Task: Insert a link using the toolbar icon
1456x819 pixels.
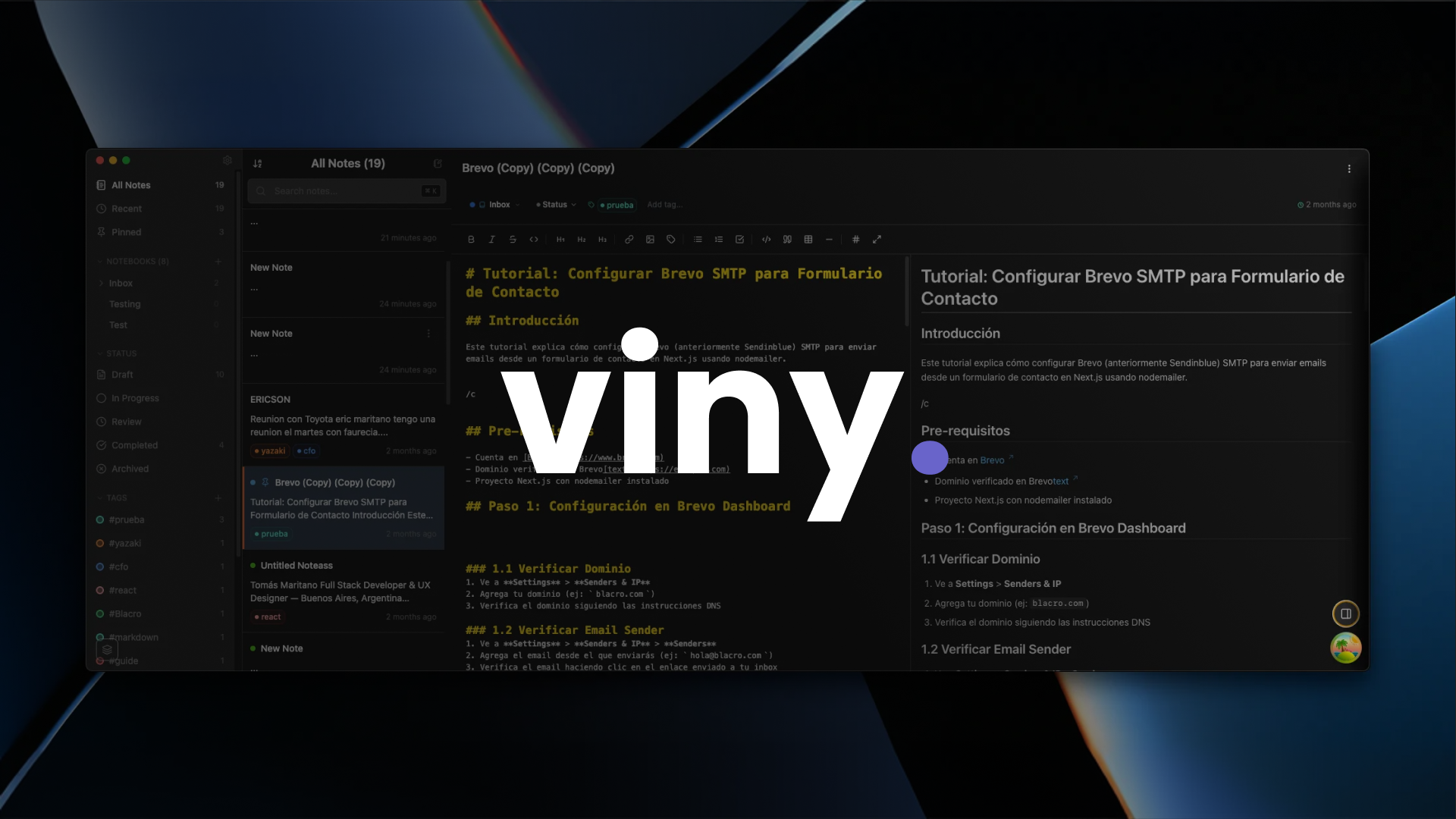Action: [629, 239]
